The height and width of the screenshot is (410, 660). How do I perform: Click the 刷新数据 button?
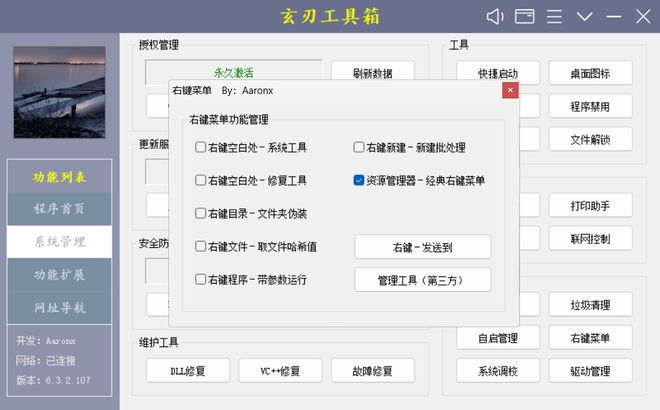[373, 73]
